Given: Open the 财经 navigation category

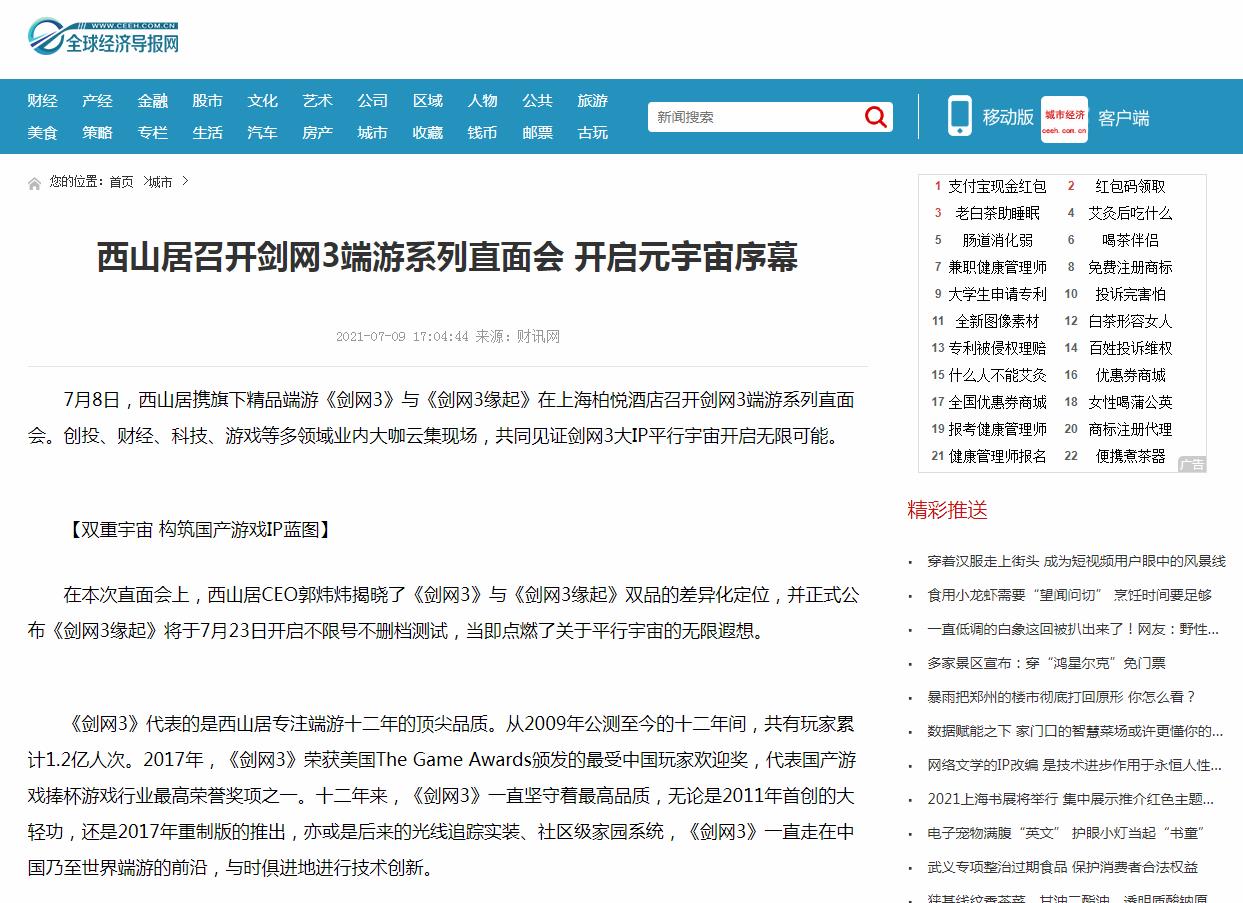Looking at the screenshot, I should [42, 101].
